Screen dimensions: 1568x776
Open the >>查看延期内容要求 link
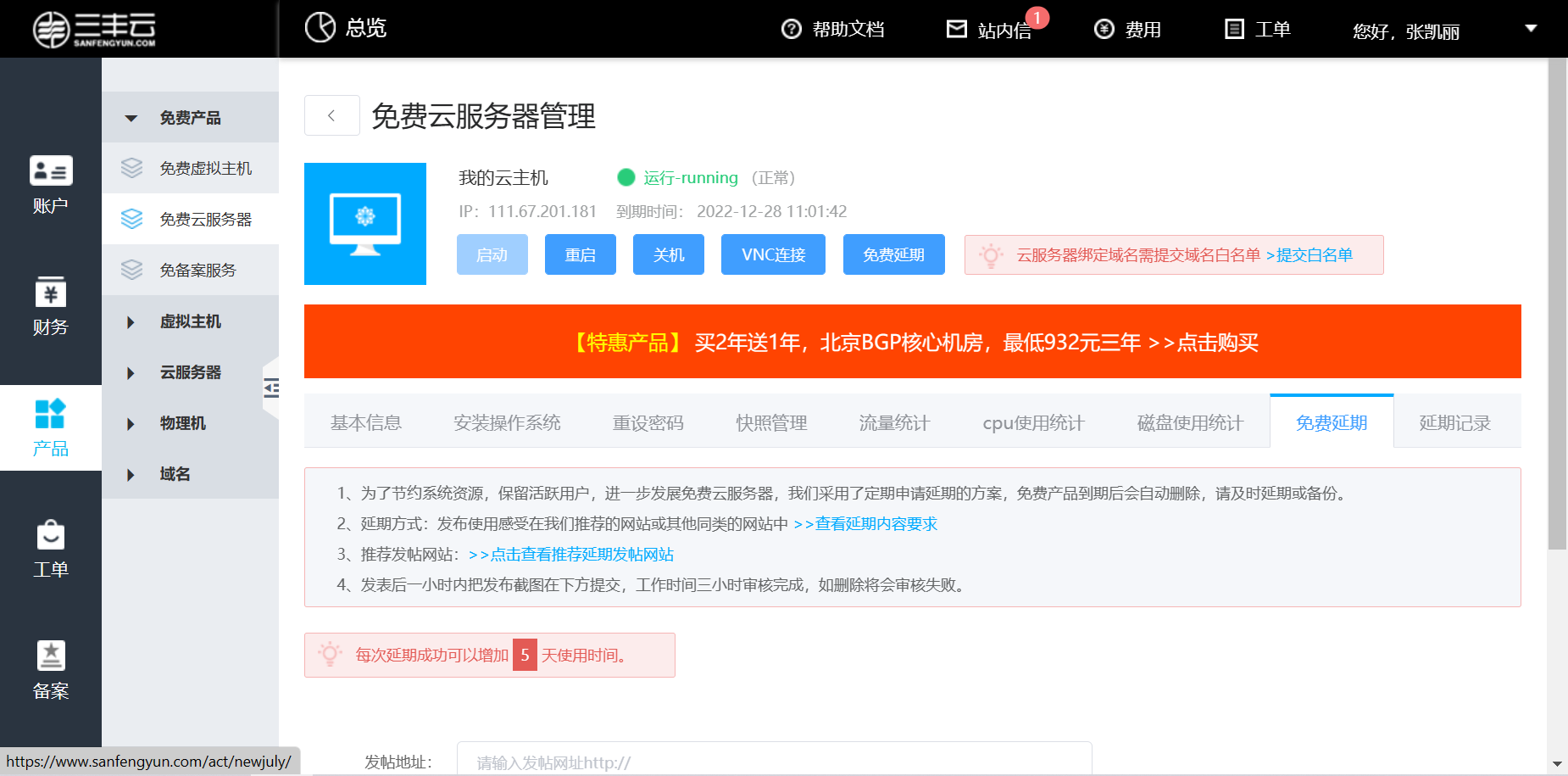coord(865,524)
